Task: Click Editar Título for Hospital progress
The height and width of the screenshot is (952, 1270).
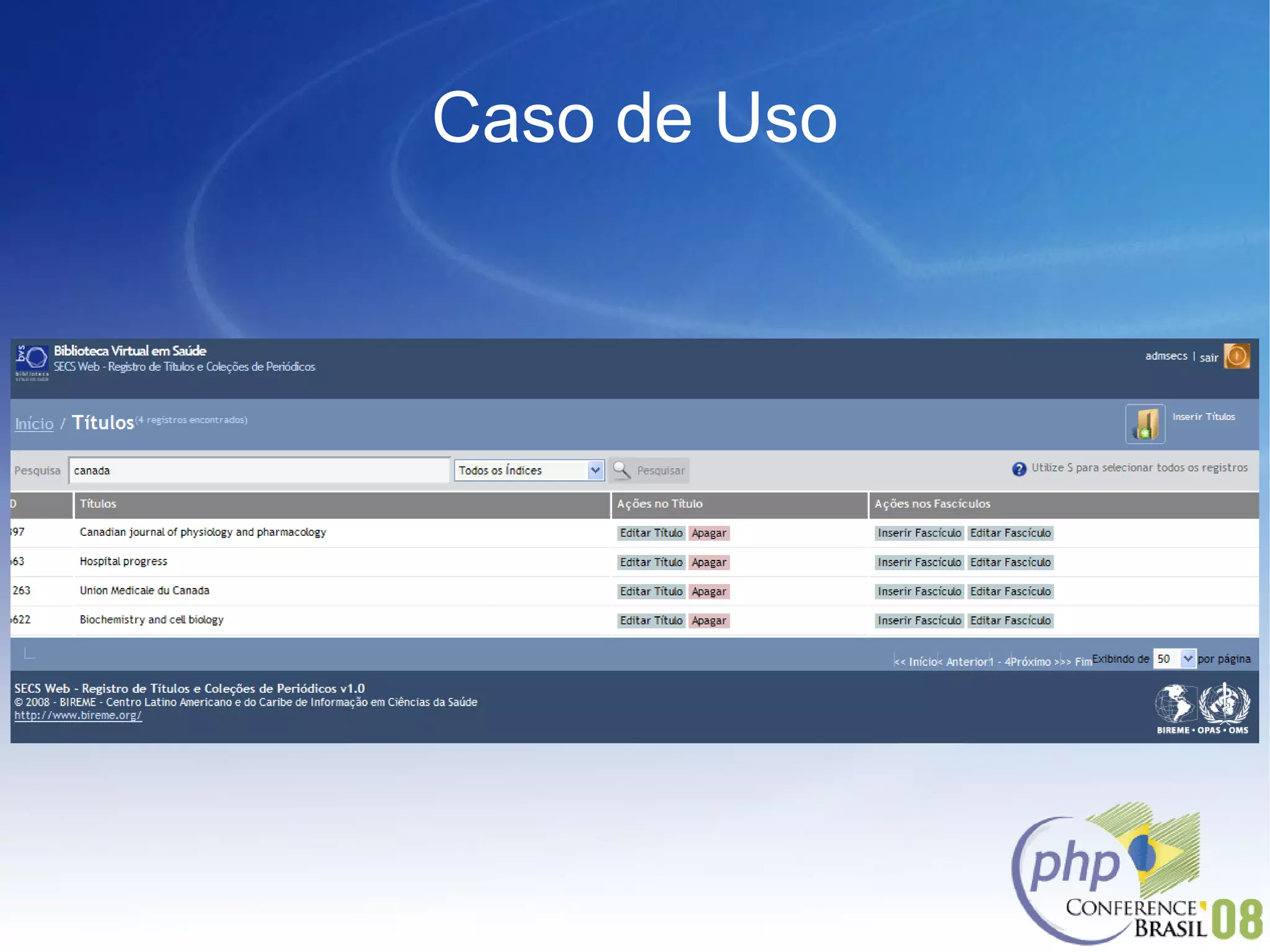Action: point(651,562)
